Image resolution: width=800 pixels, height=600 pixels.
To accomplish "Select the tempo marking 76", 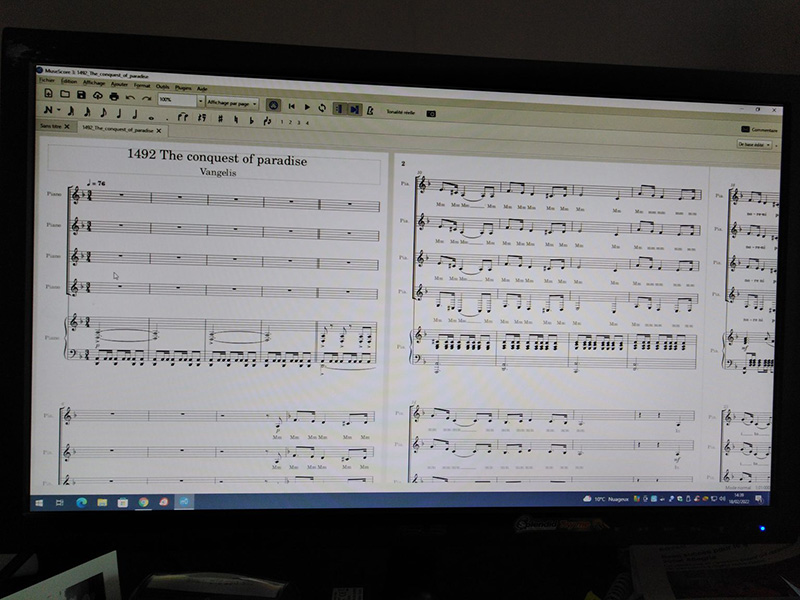I will (96, 183).
